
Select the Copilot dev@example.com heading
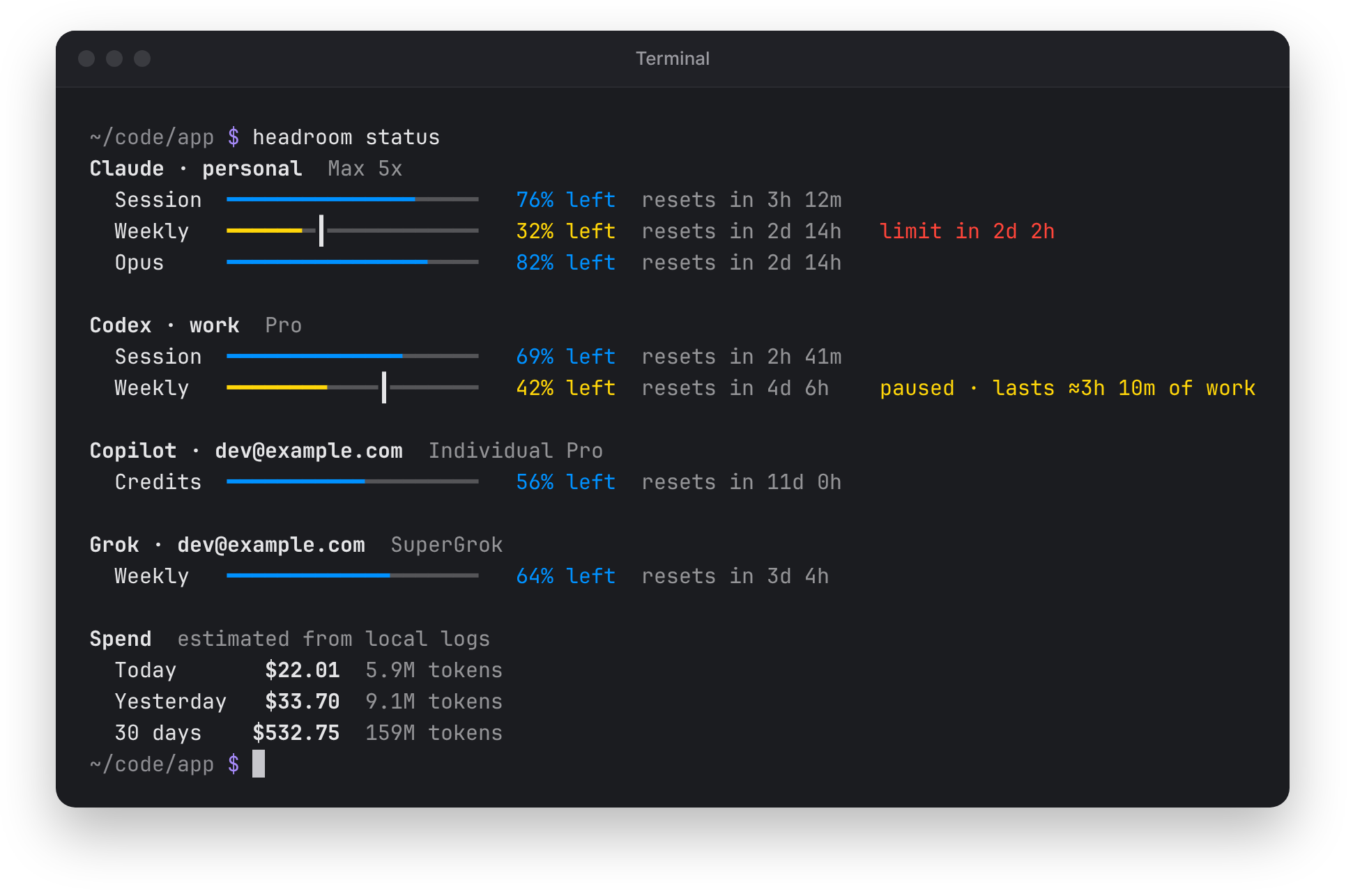(246, 451)
